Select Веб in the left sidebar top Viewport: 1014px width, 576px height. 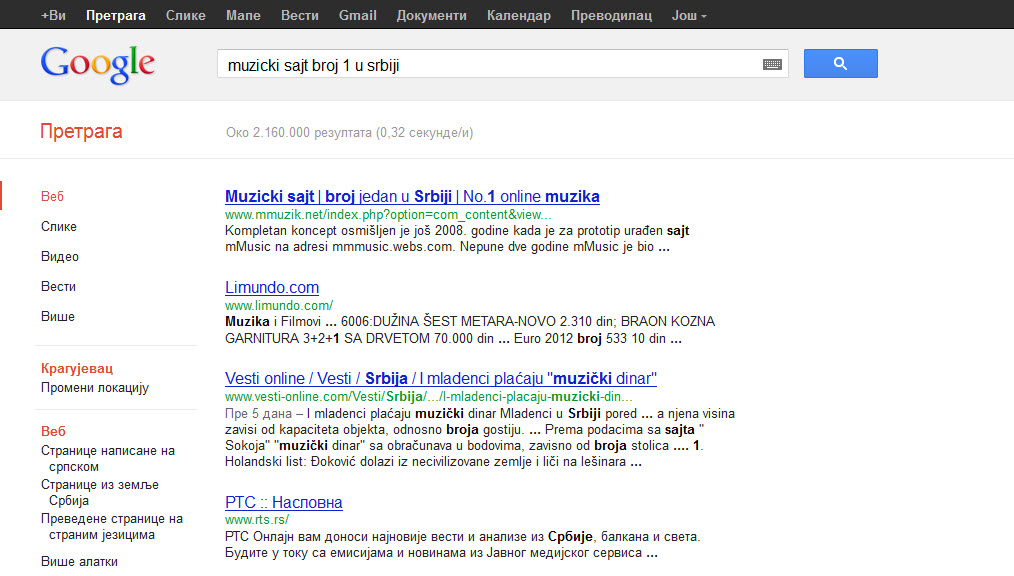(52, 196)
